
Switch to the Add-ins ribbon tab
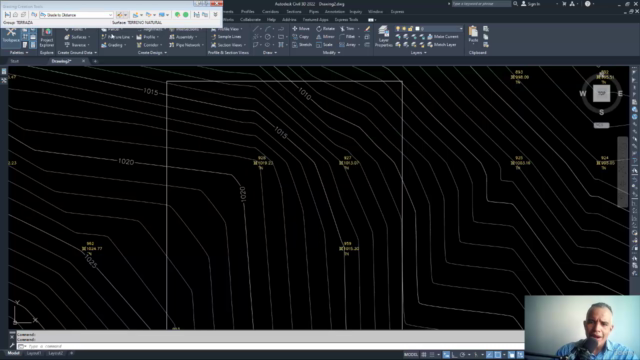[x=289, y=20]
